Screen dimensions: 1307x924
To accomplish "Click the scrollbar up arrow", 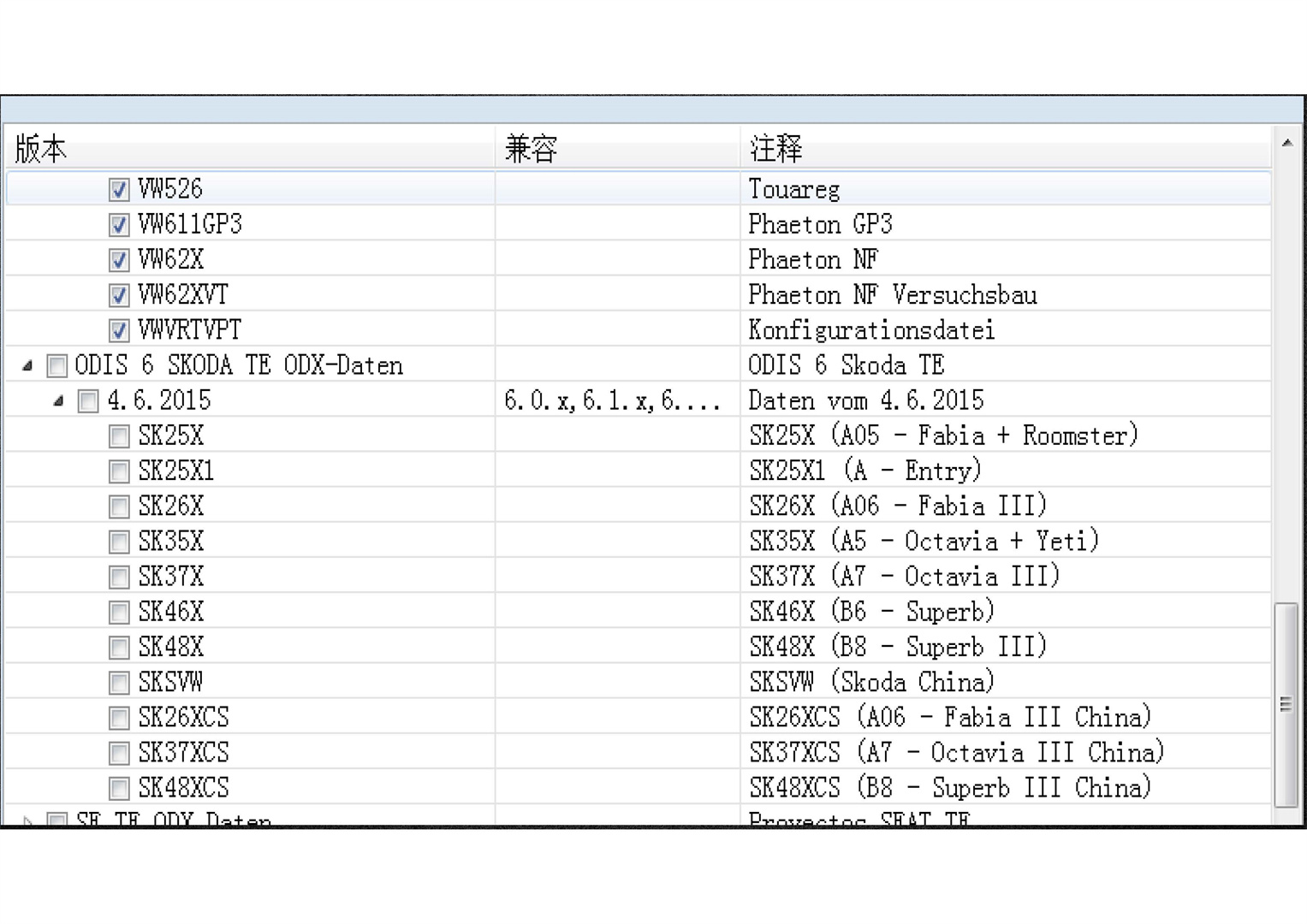I will (1286, 143).
